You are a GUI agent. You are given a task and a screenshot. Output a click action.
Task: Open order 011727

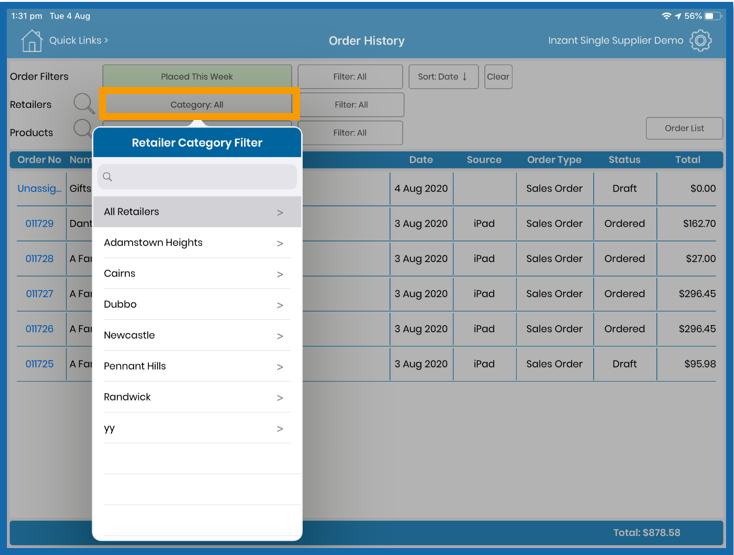pyautogui.click(x=39, y=294)
